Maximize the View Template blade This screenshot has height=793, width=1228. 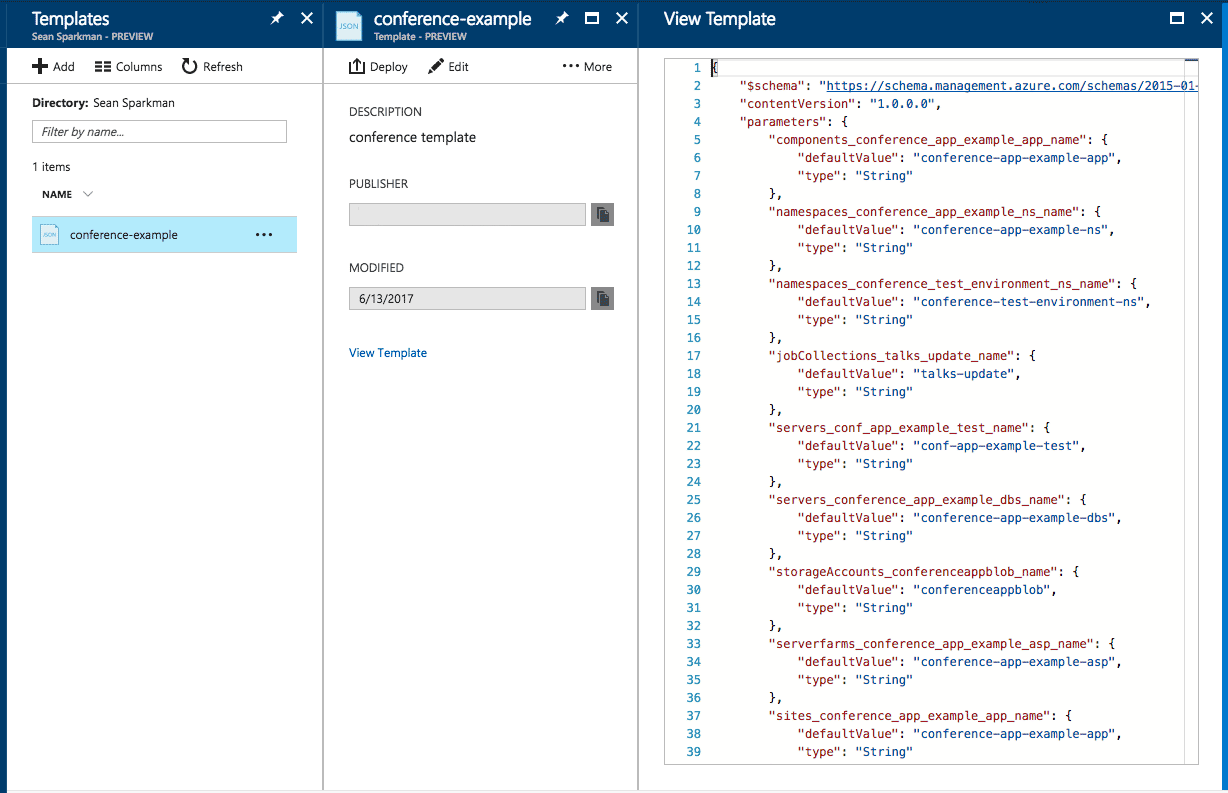[1177, 19]
